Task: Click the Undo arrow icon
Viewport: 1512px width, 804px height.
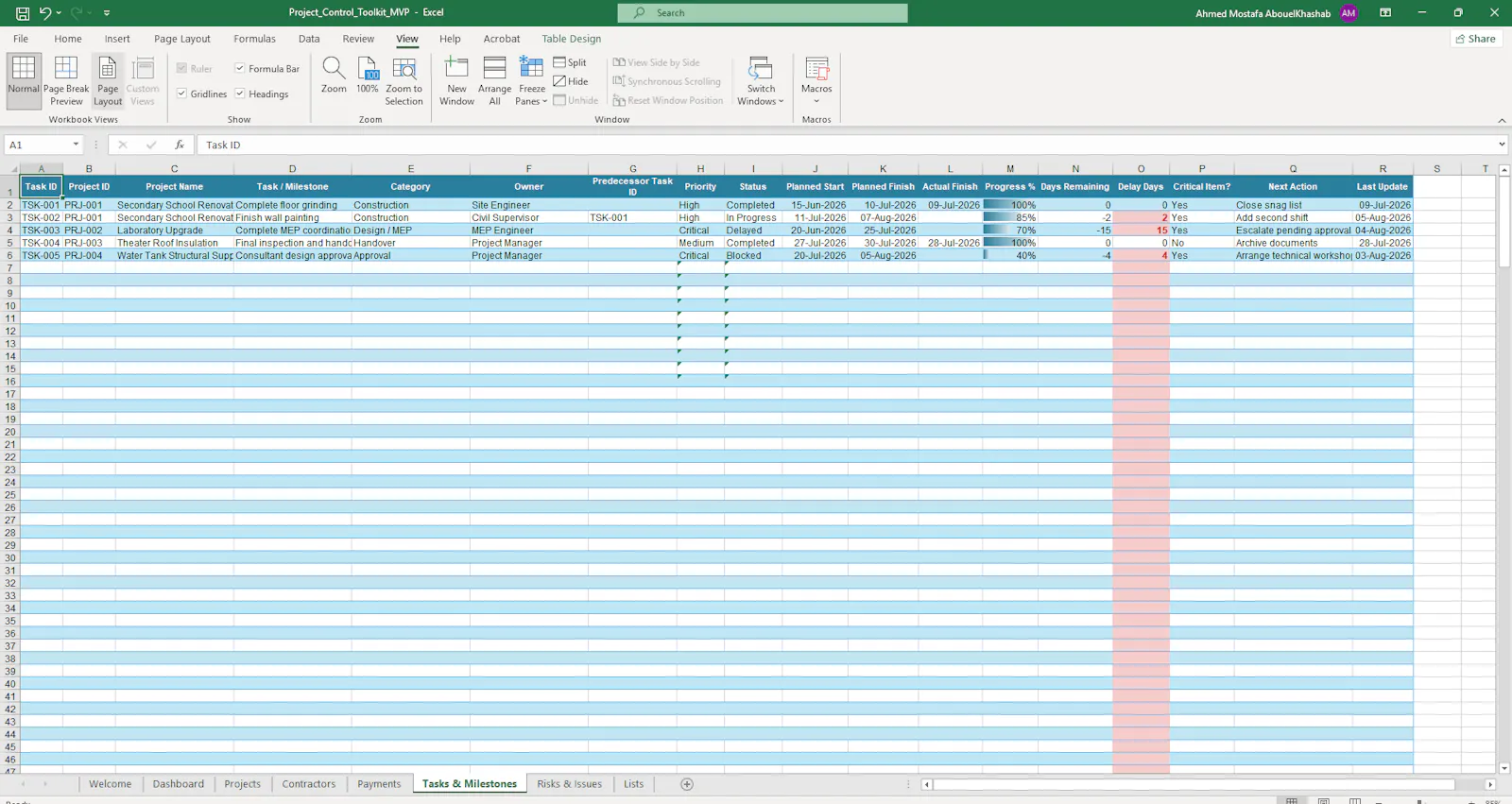Action: tap(44, 13)
